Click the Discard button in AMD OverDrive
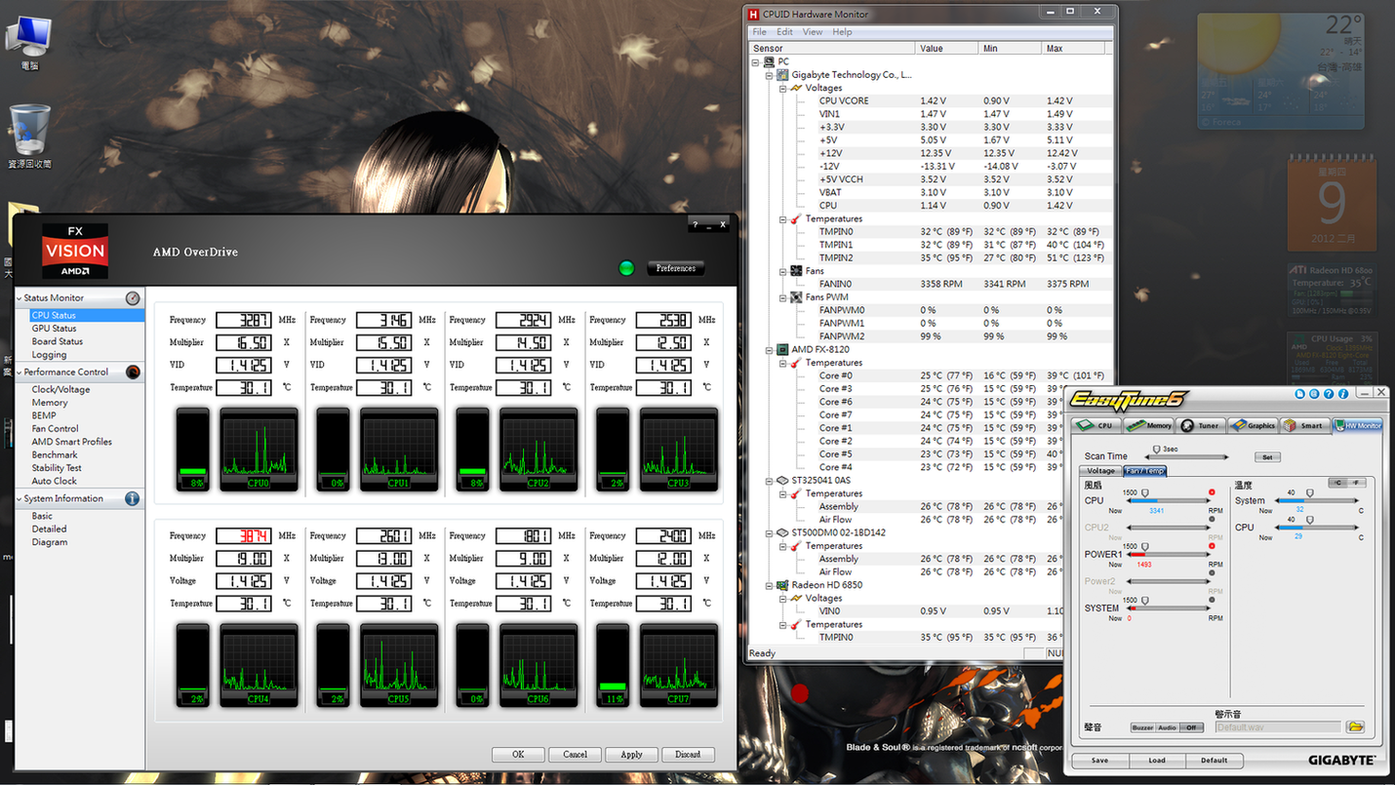The image size is (1395, 785). [688, 754]
